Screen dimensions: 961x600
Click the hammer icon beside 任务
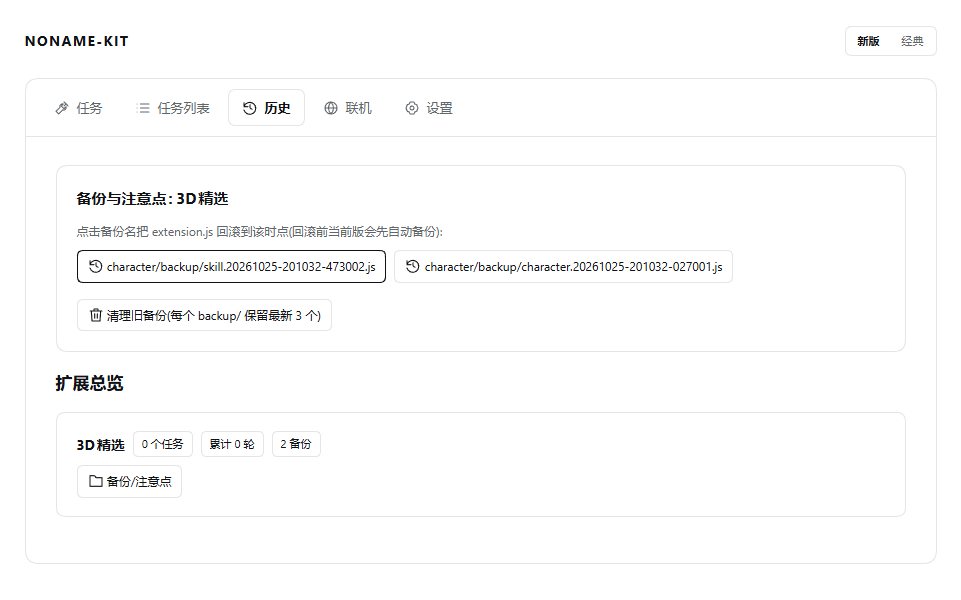(62, 108)
